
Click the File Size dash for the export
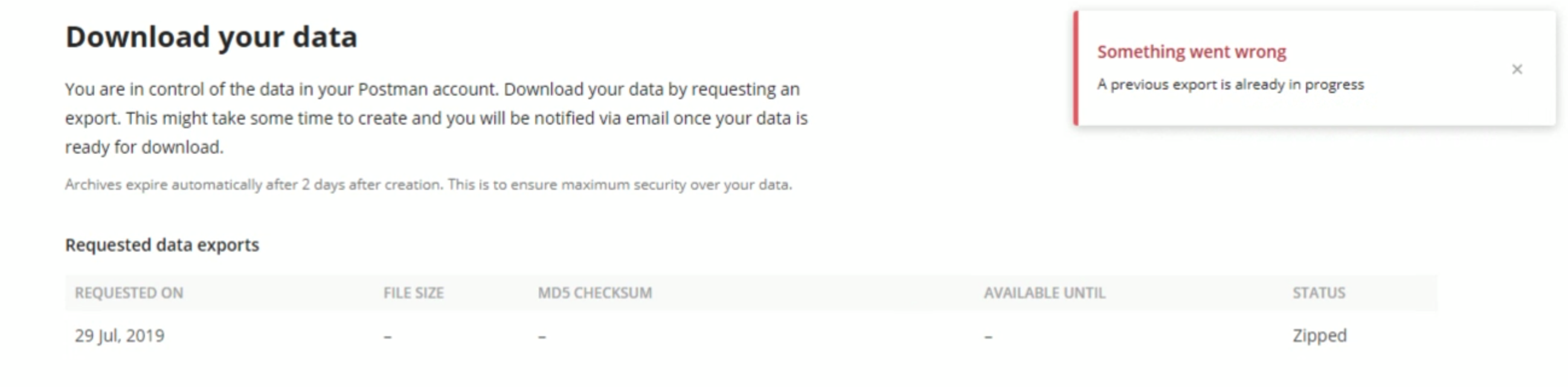pos(386,334)
